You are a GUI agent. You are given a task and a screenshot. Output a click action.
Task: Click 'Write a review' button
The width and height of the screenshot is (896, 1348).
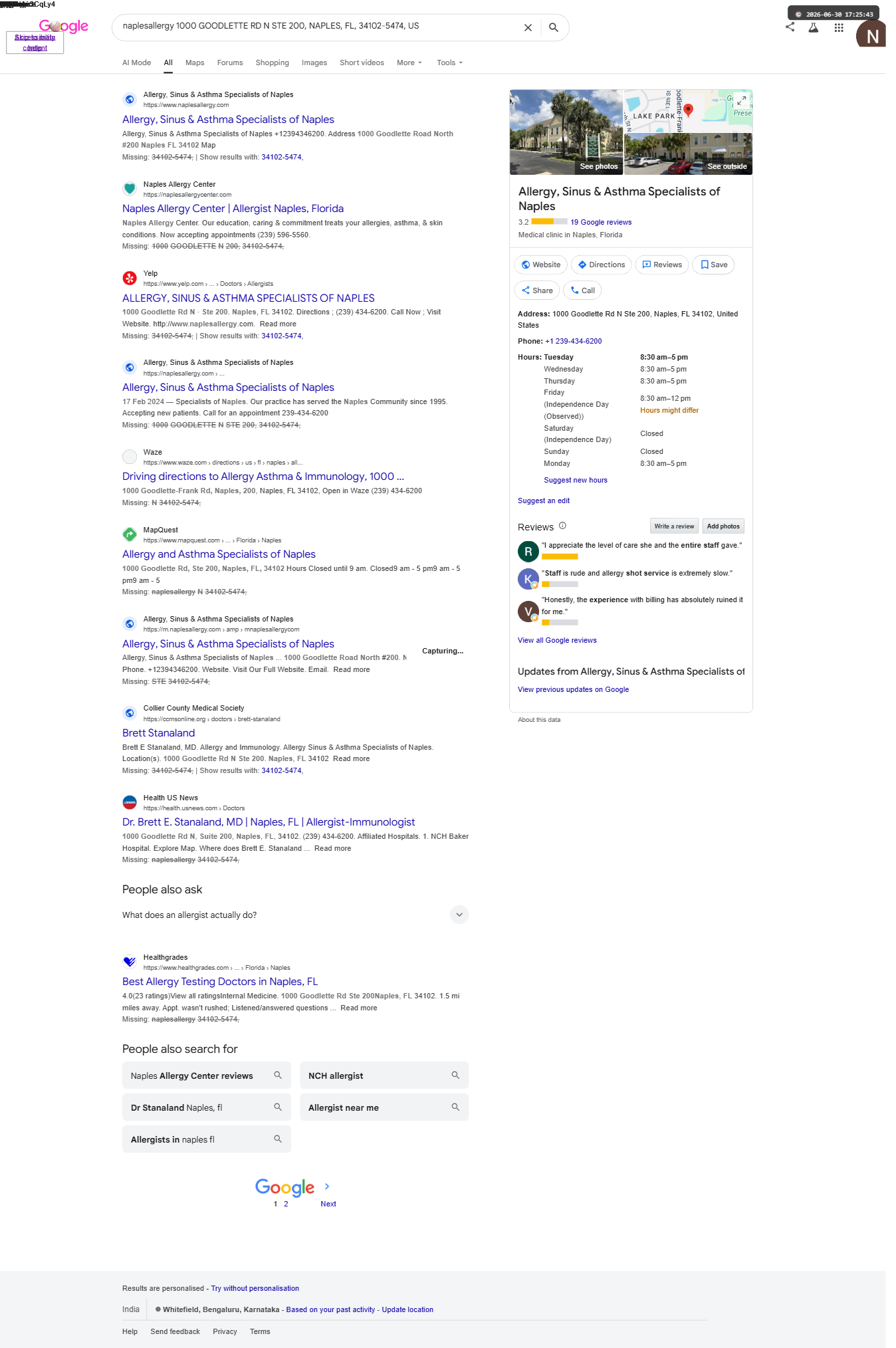(x=674, y=526)
